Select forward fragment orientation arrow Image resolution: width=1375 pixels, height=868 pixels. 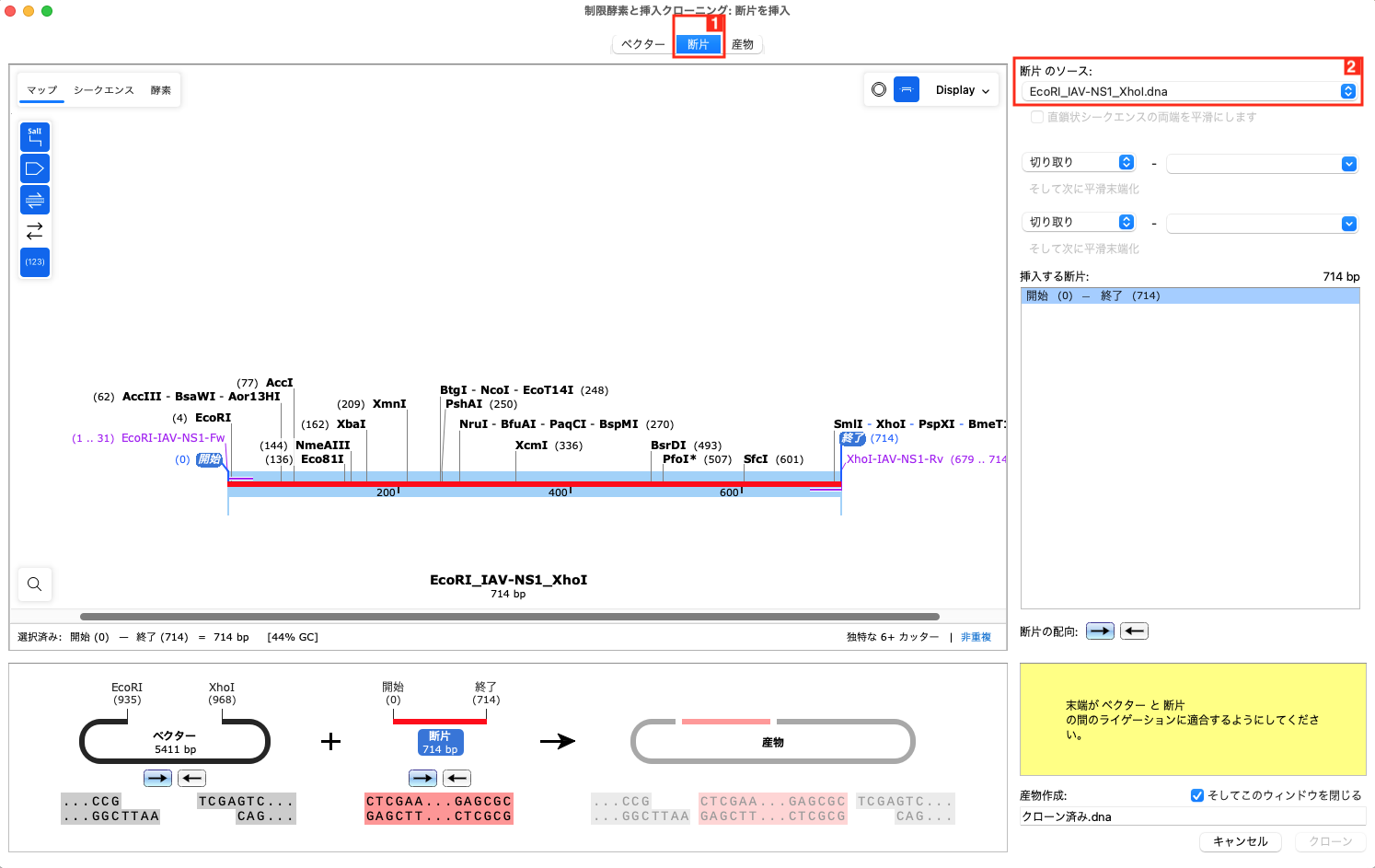coord(1100,631)
